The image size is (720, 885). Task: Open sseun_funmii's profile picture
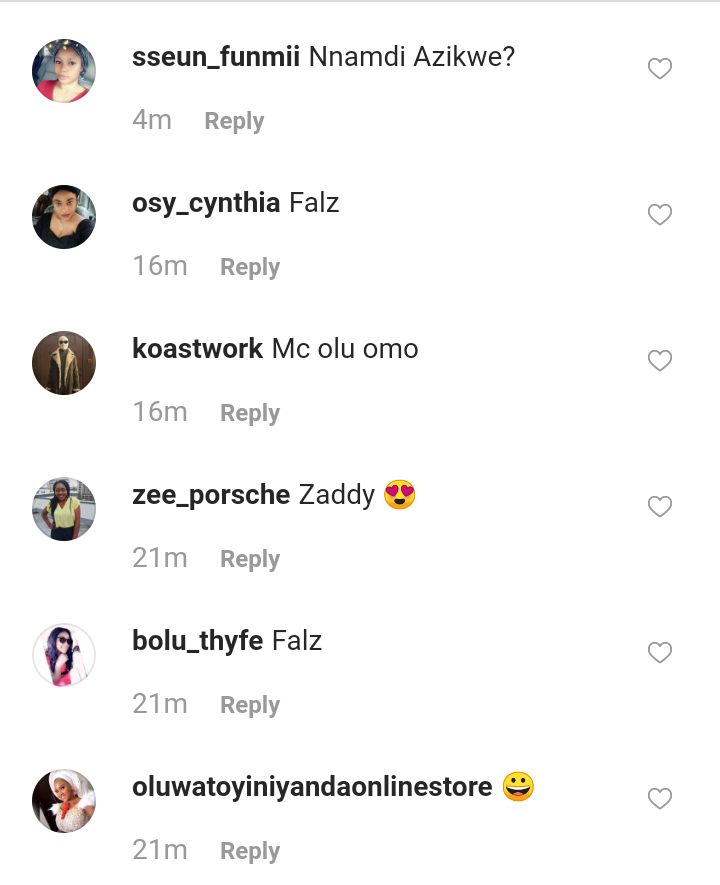[x=64, y=71]
